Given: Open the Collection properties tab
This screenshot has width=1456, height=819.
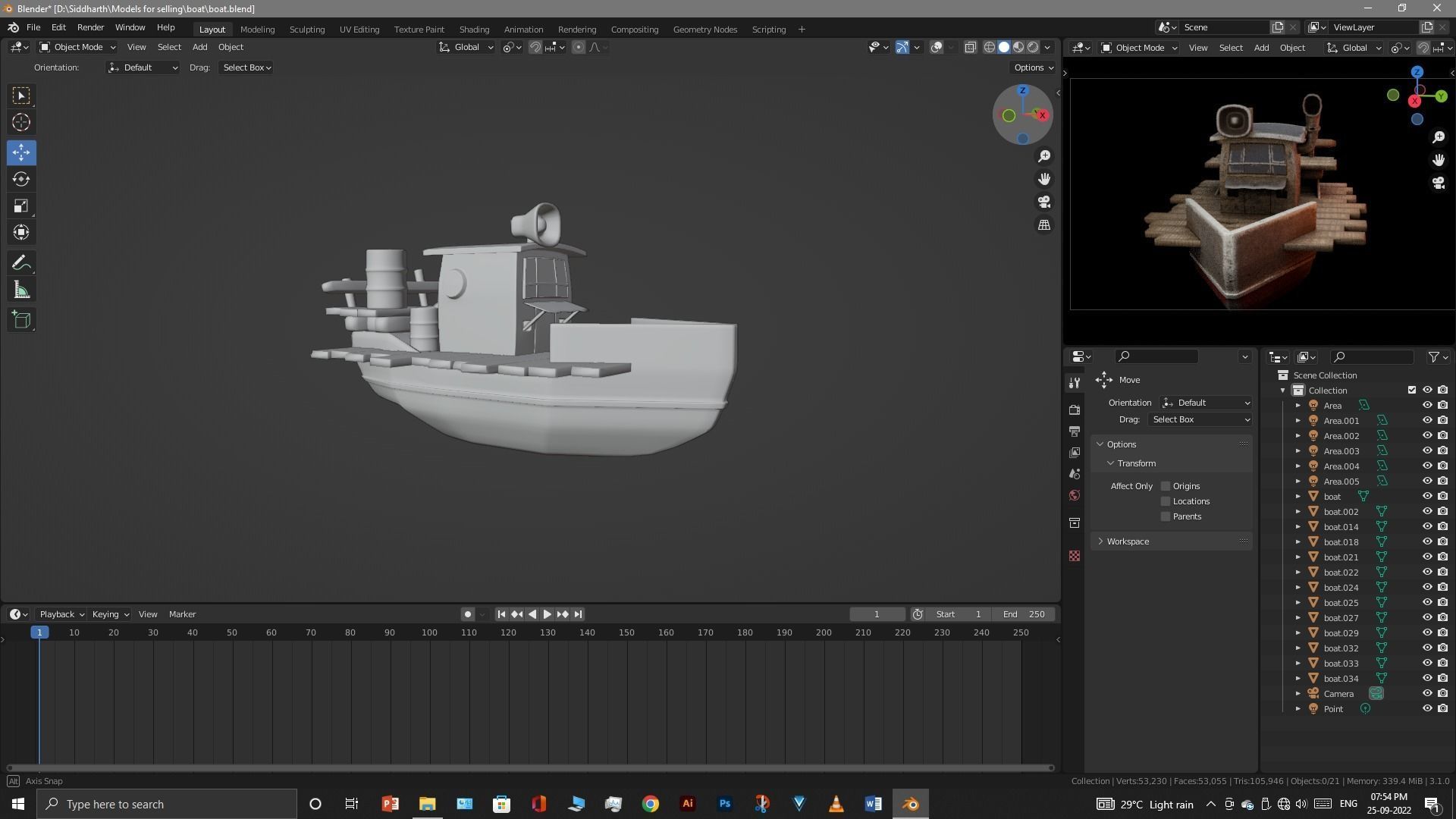Looking at the screenshot, I should 1074,522.
